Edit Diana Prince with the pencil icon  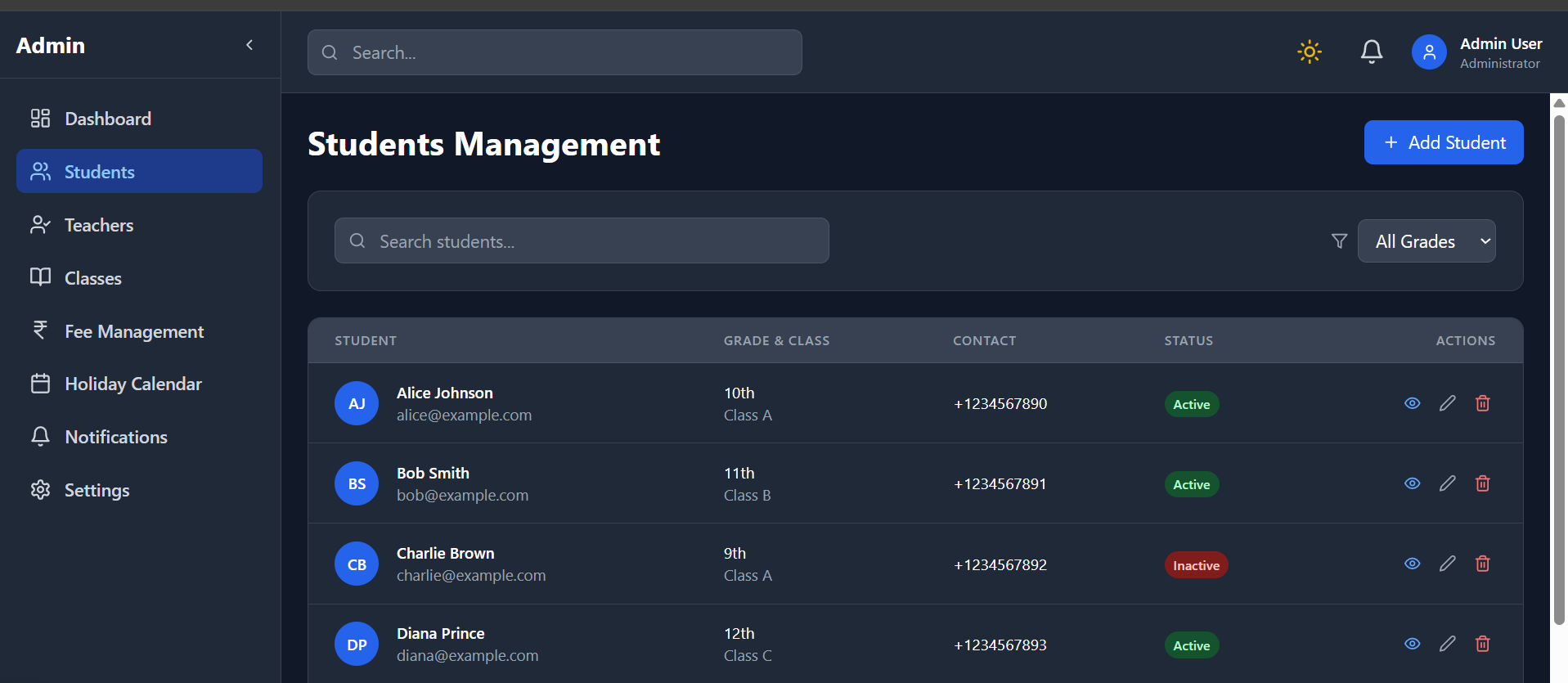(x=1448, y=644)
